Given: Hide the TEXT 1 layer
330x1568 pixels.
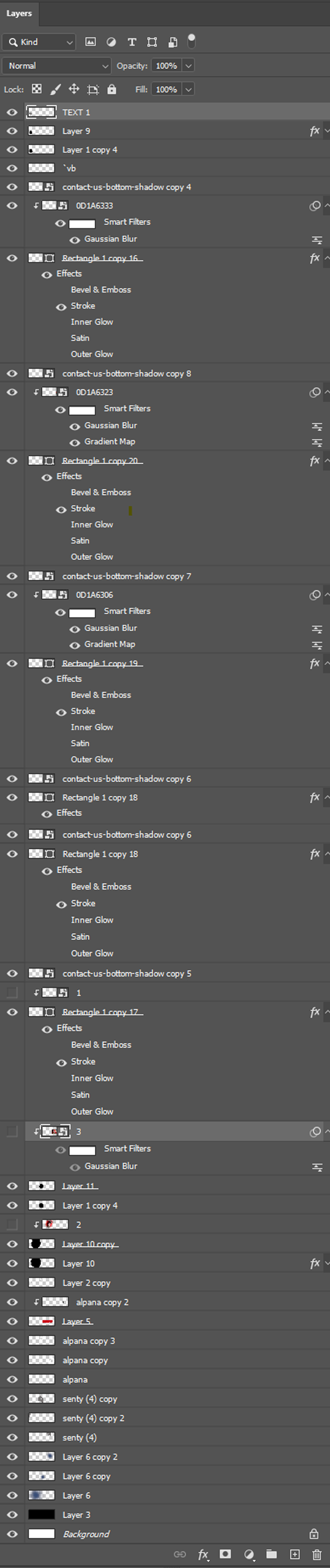Looking at the screenshot, I should click(x=12, y=112).
